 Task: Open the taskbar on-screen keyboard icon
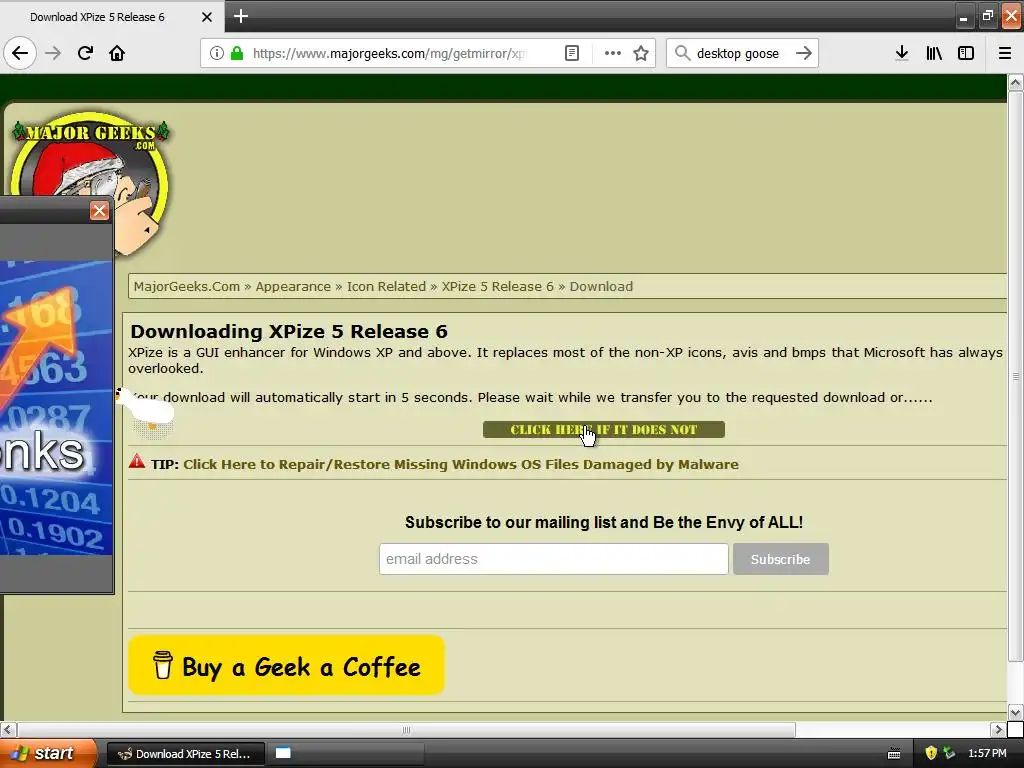pyautogui.click(x=894, y=754)
